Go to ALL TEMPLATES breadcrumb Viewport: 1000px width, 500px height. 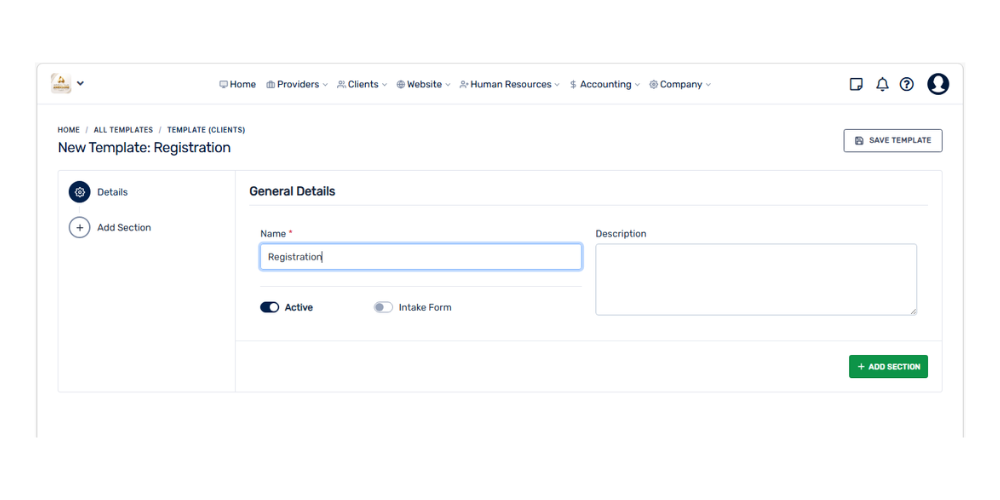pyautogui.click(x=123, y=130)
